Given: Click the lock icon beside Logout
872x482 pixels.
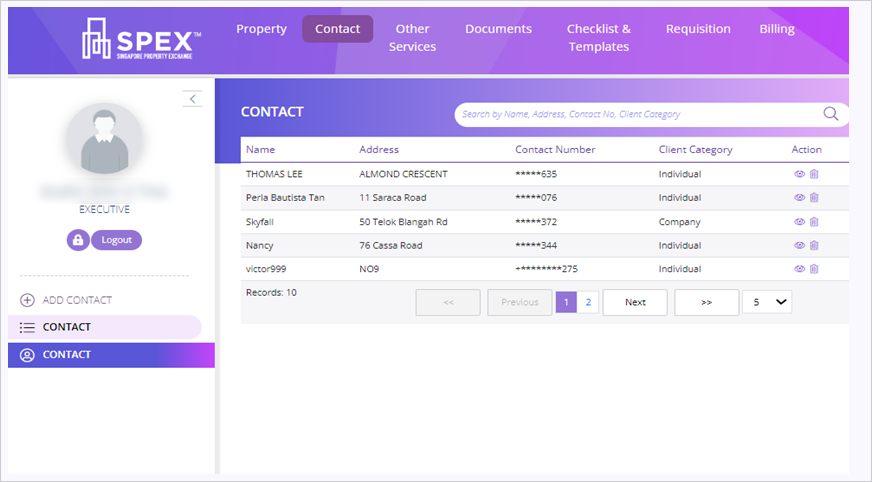Looking at the screenshot, I should tap(78, 240).
